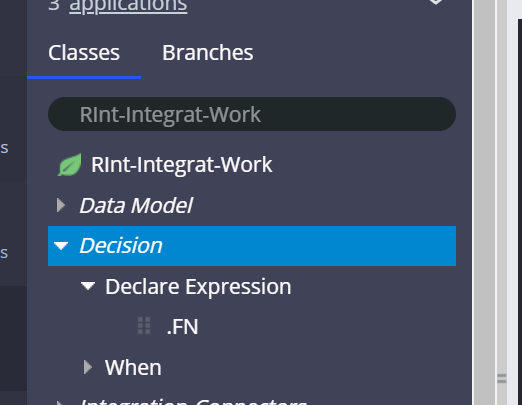Select the Integration-Connectors category label
The image size is (522, 405).
coord(193,401)
